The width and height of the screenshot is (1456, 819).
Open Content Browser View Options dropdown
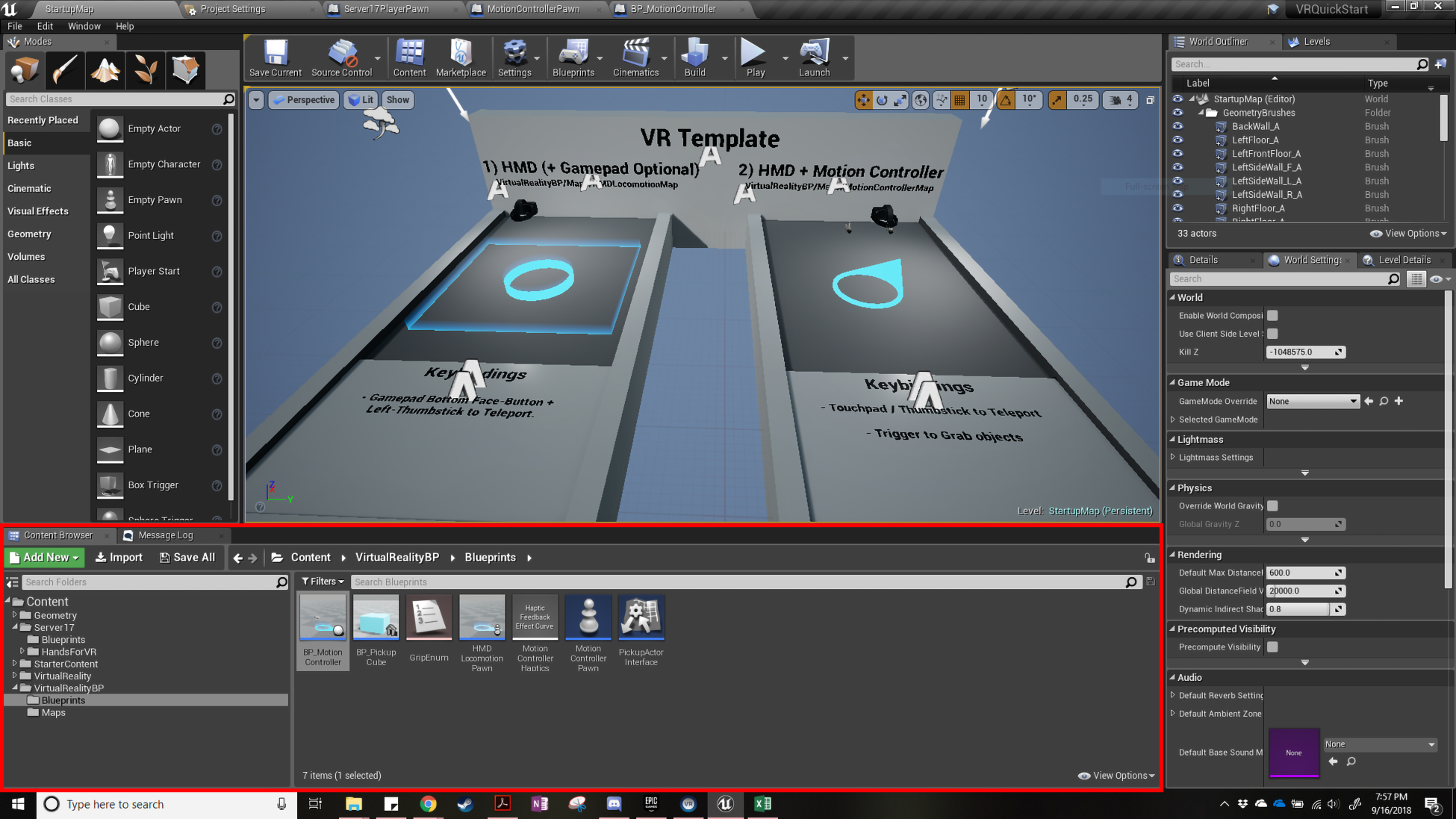click(1116, 776)
